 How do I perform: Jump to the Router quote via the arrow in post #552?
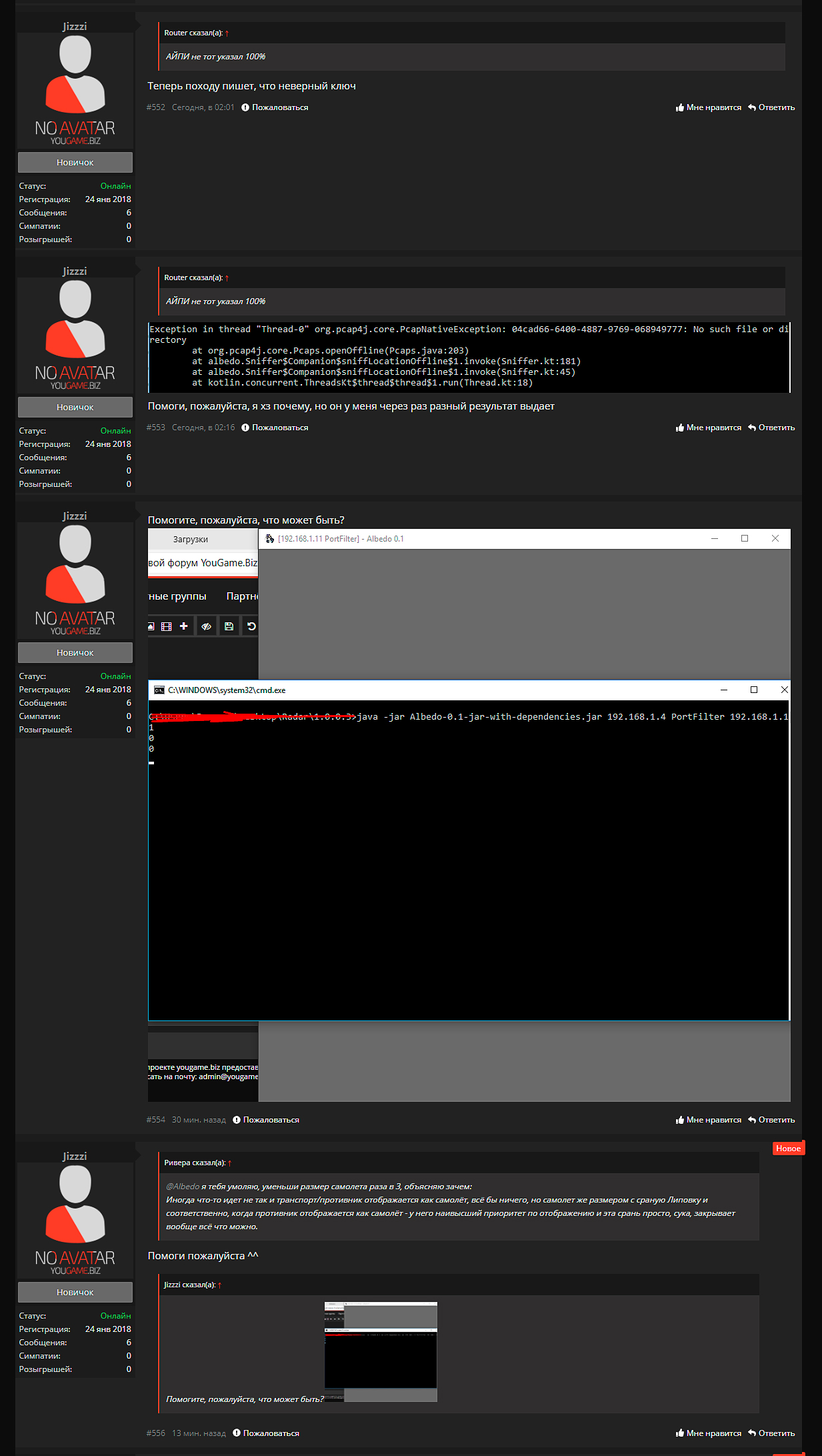click(227, 33)
